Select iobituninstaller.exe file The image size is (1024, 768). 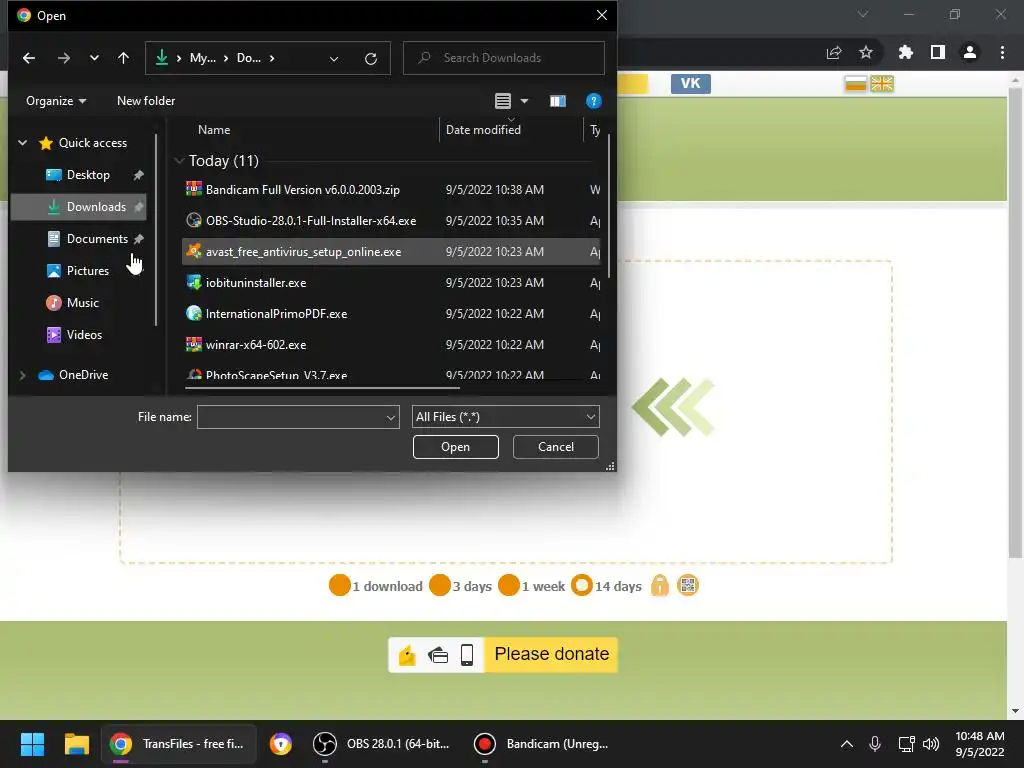391,283
